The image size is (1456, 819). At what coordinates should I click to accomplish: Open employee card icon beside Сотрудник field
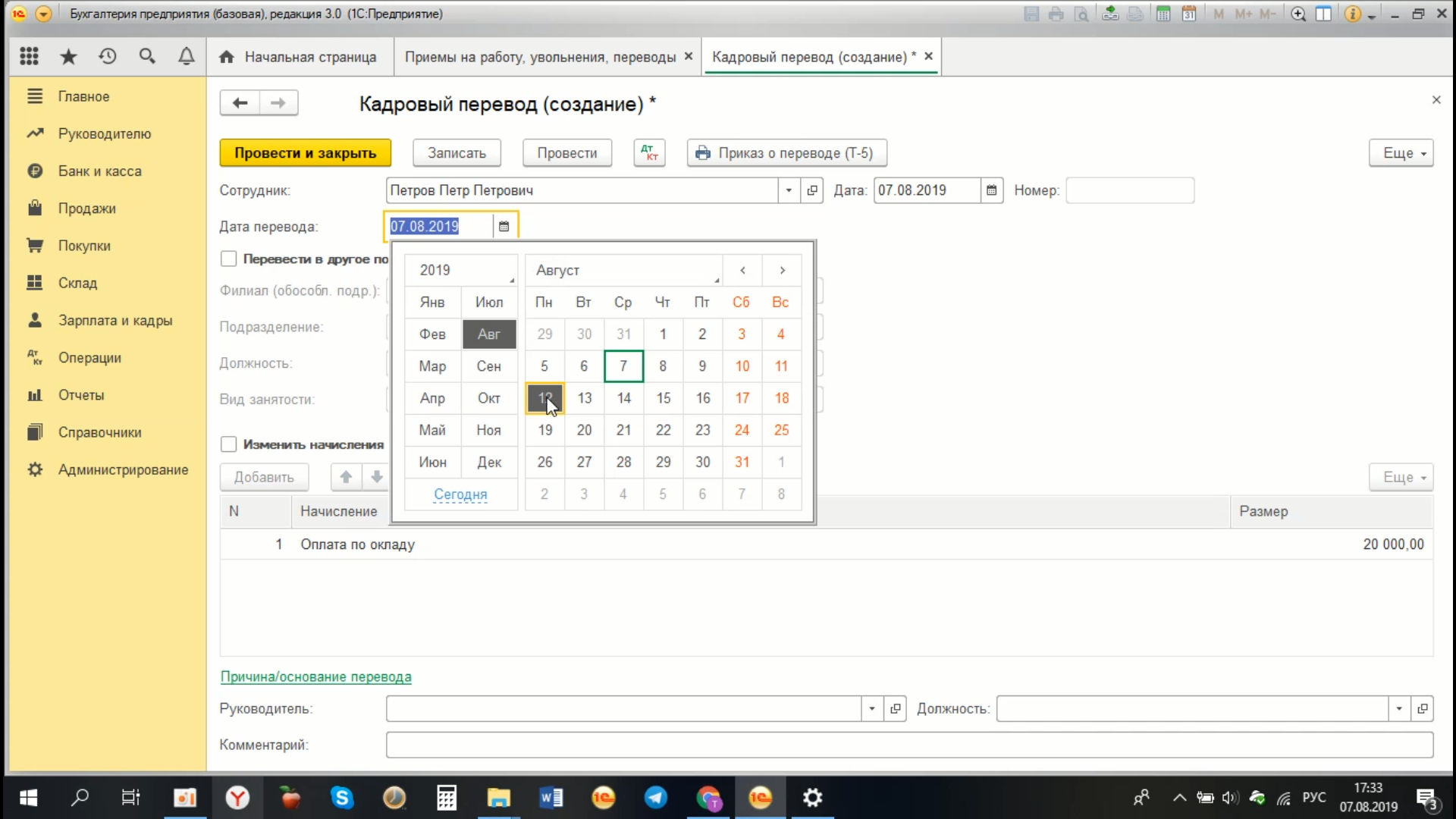point(812,190)
